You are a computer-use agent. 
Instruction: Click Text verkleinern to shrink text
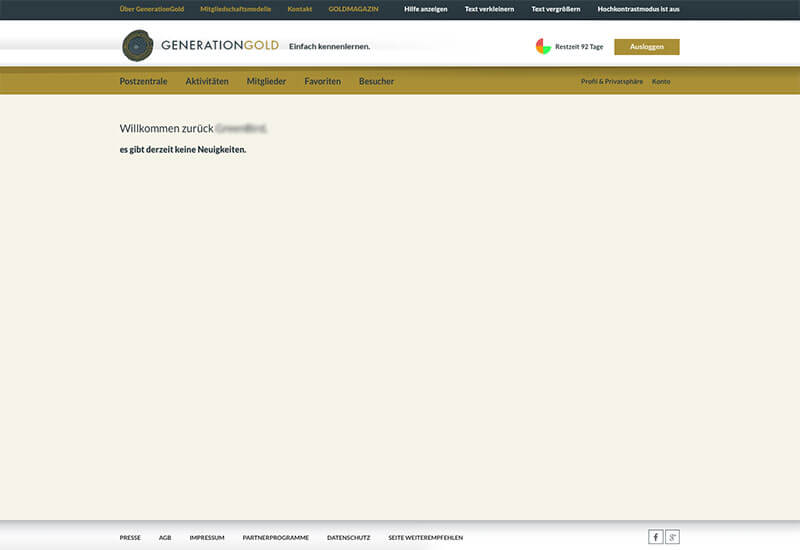(489, 9)
